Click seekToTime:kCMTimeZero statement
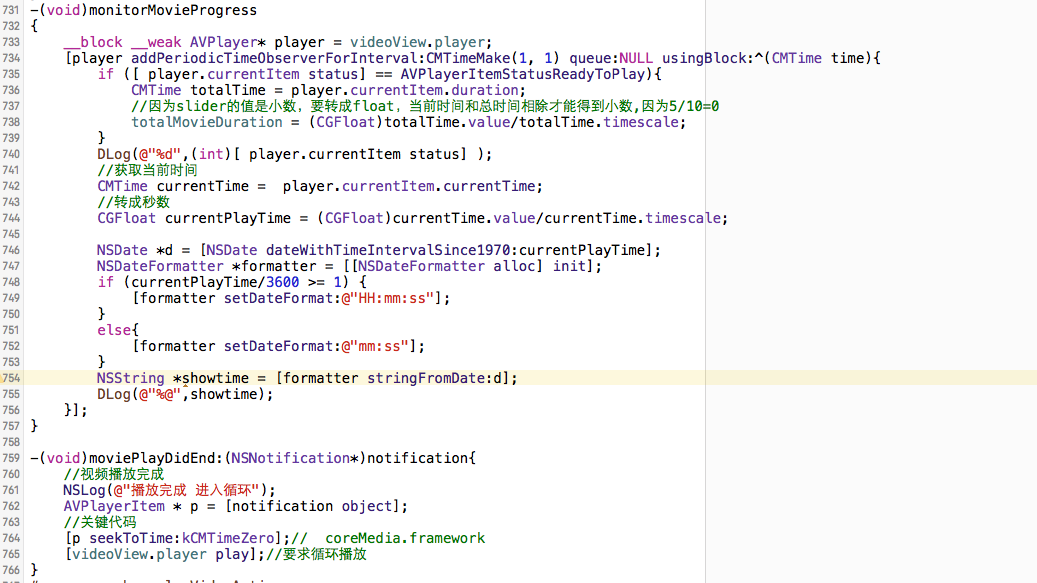The width and height of the screenshot is (1037, 583). 177,539
